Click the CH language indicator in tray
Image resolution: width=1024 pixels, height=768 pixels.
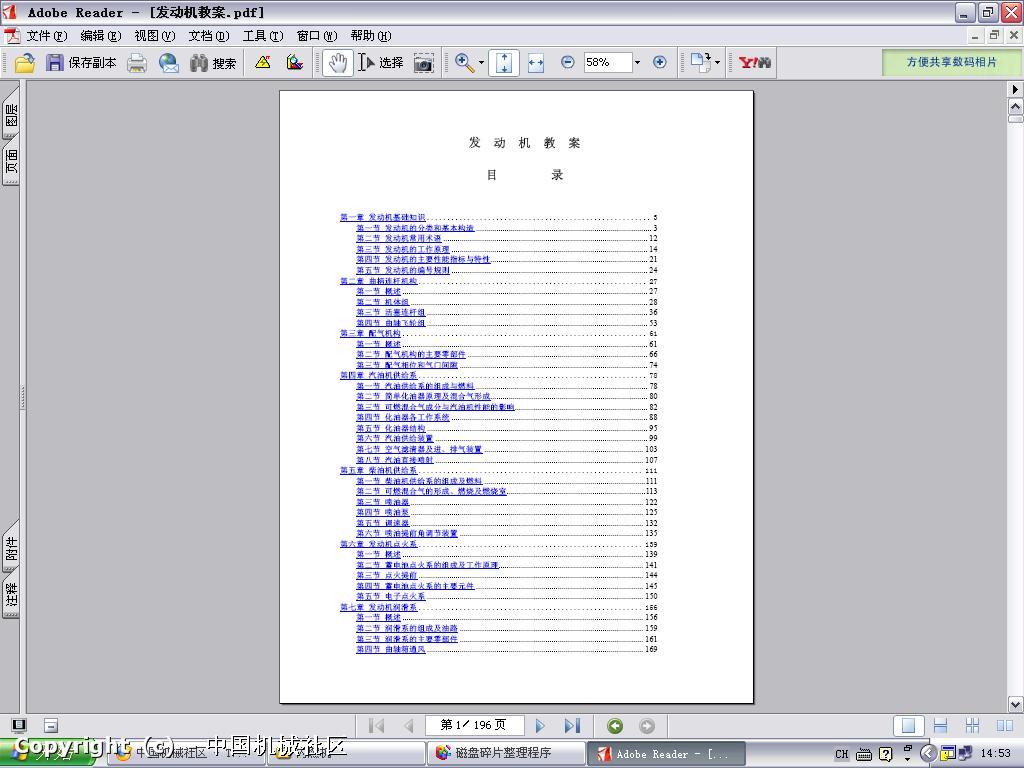[x=841, y=754]
